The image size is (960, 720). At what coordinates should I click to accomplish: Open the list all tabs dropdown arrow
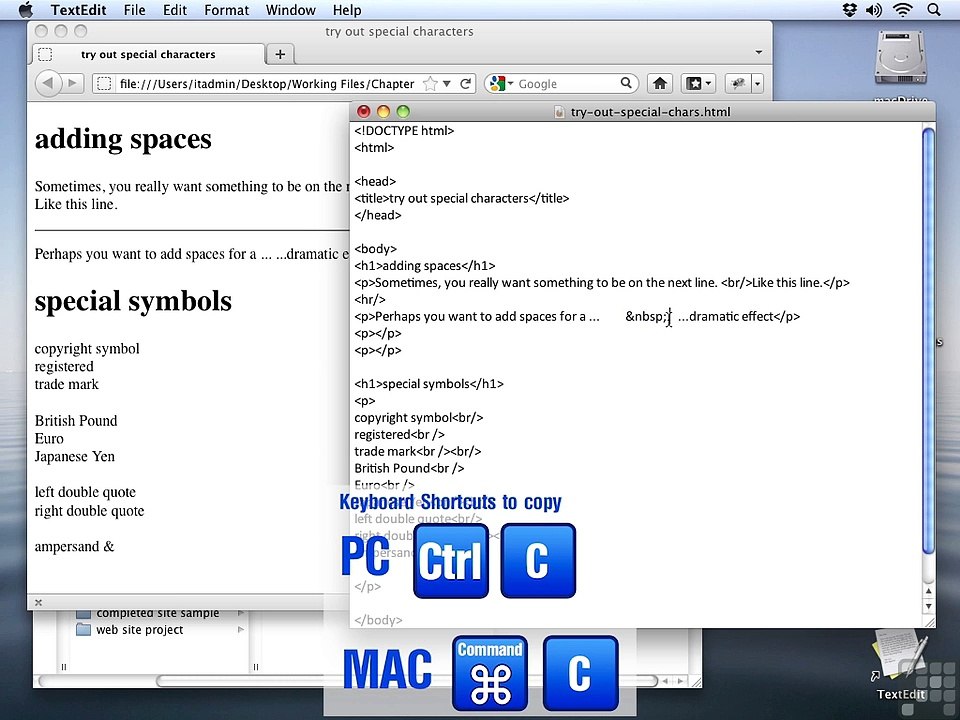(759, 53)
